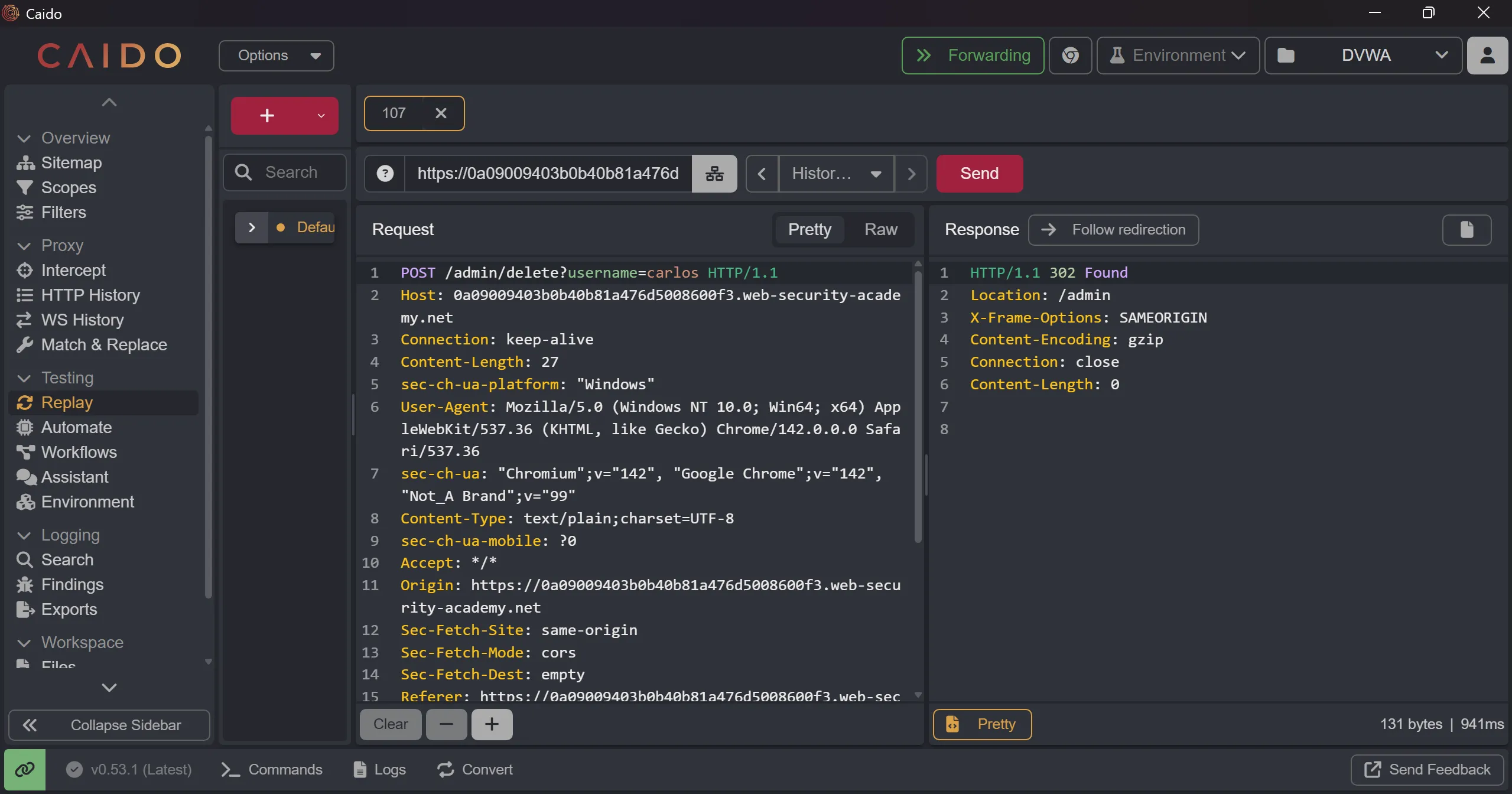Close the replay tab 107
Viewport: 1512px width, 794px height.
[x=441, y=113]
